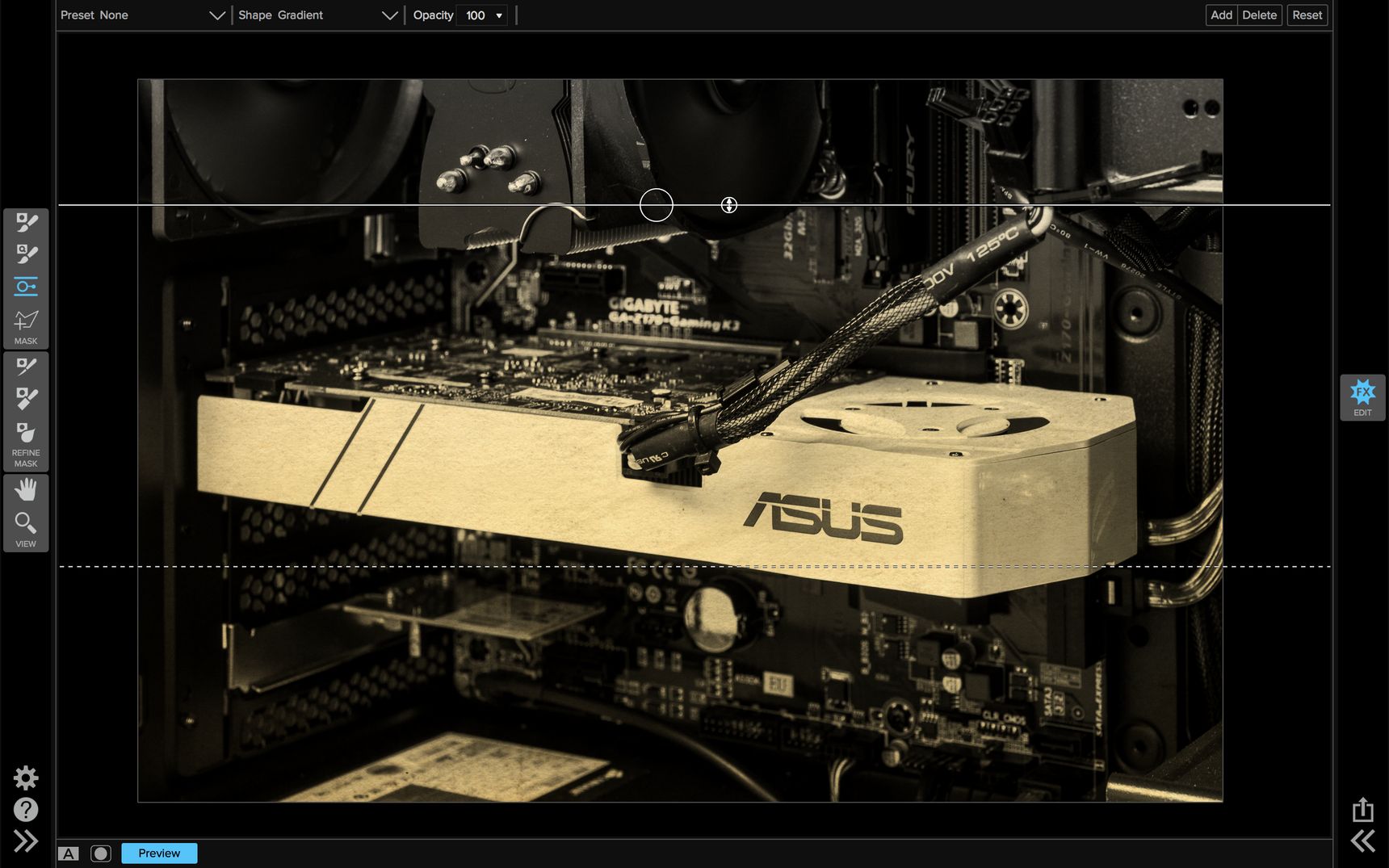Collapse the right panel with double chevron
The width and height of the screenshot is (1389, 868).
(1363, 841)
